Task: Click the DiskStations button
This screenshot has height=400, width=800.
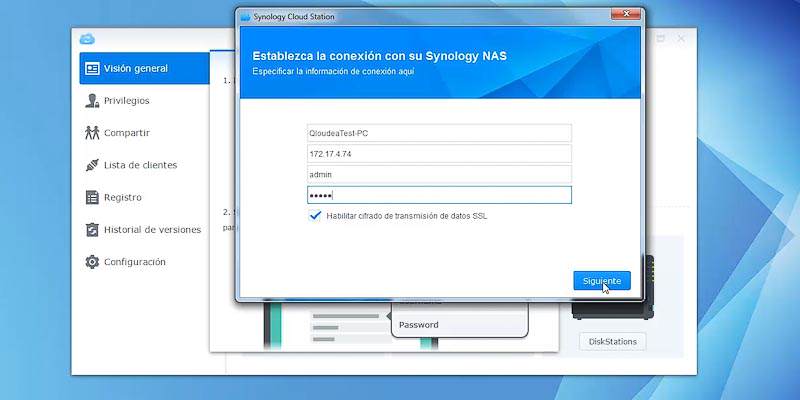Action: 613,341
